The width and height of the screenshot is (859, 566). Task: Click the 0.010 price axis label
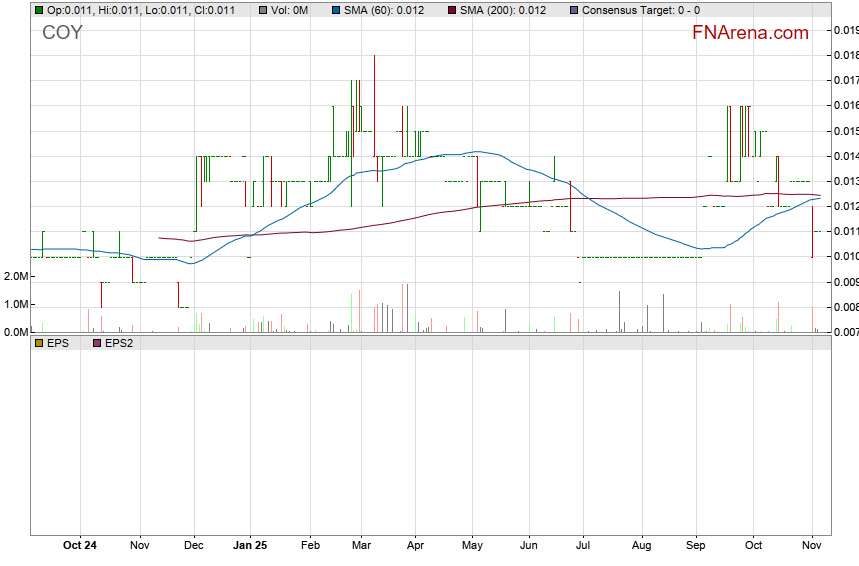[x=845, y=257]
